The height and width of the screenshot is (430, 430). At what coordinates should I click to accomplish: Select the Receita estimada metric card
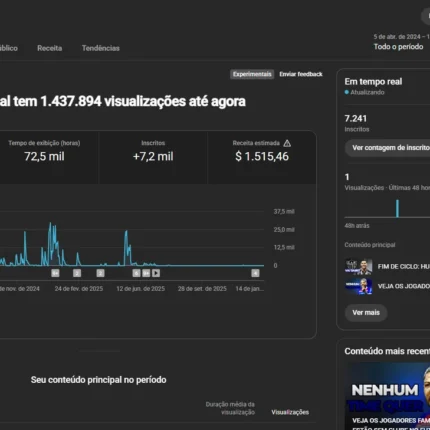pyautogui.click(x=262, y=157)
